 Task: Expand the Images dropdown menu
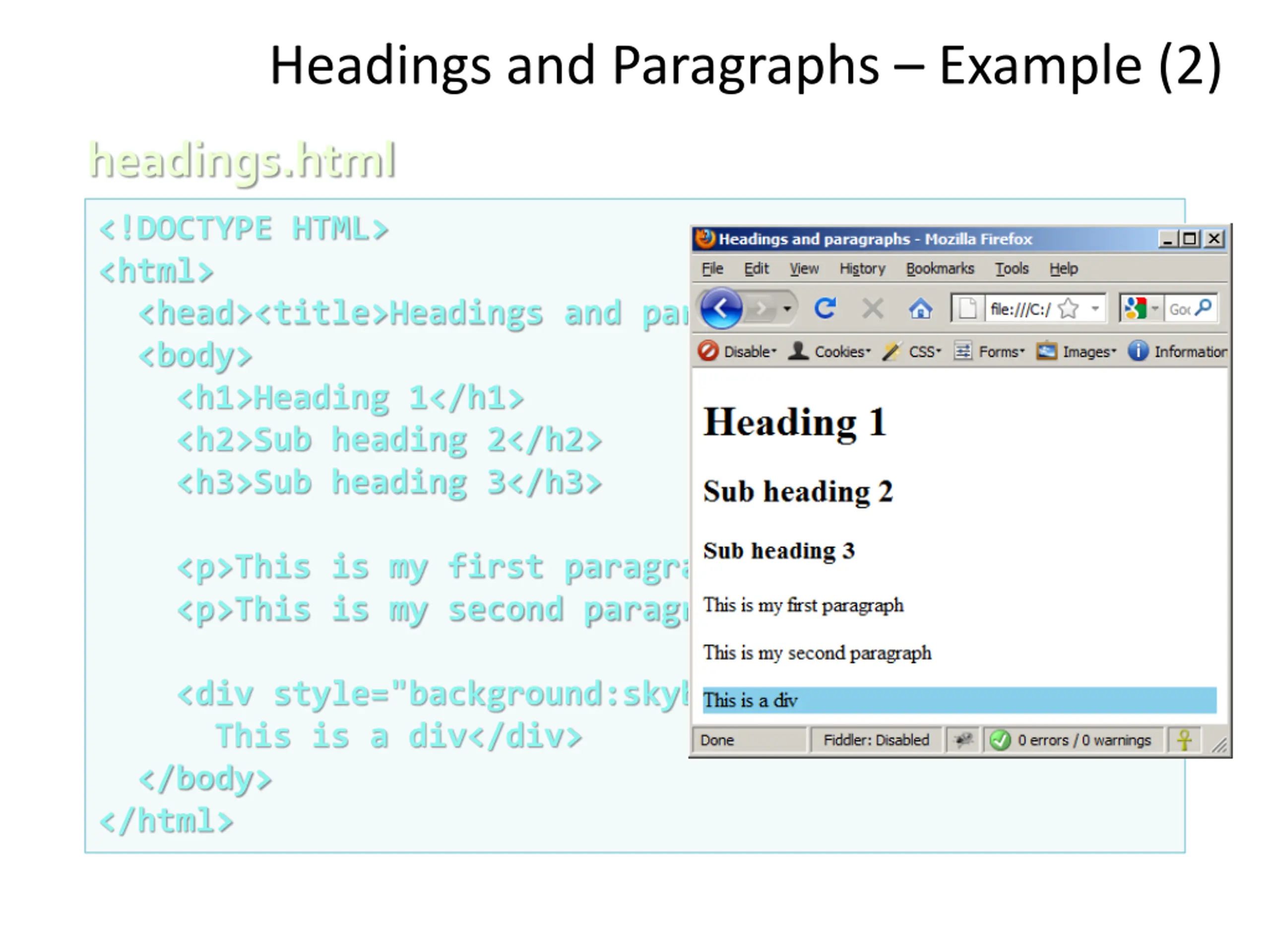click(1113, 350)
